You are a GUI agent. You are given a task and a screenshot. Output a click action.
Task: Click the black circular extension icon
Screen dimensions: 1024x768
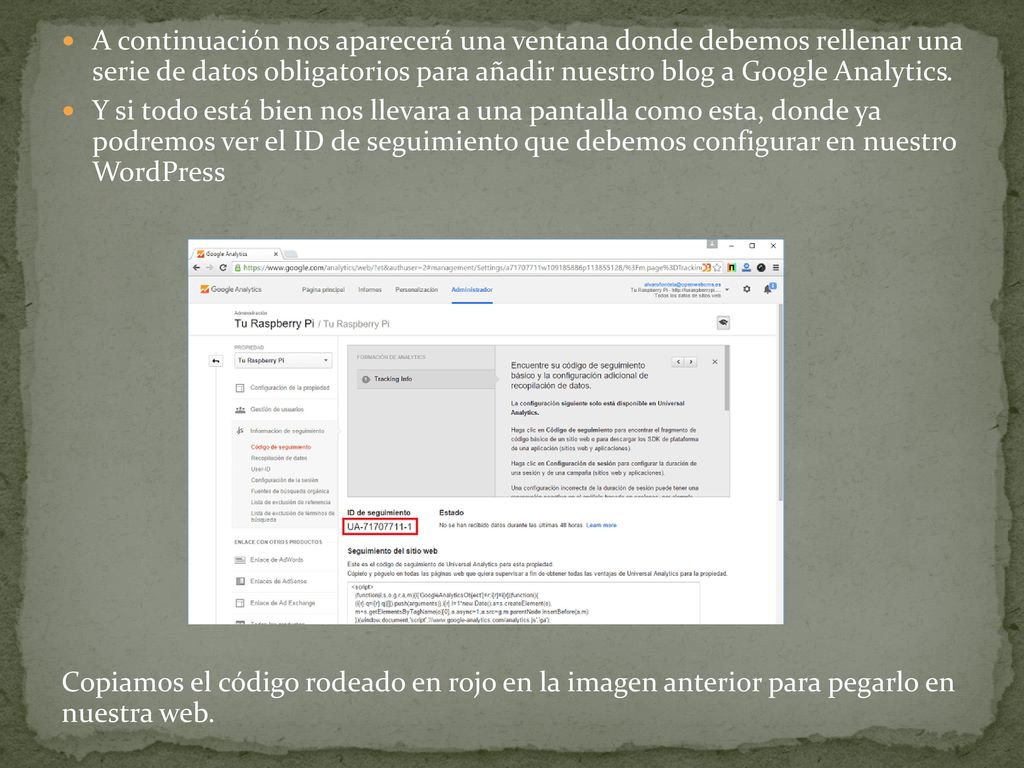click(761, 268)
